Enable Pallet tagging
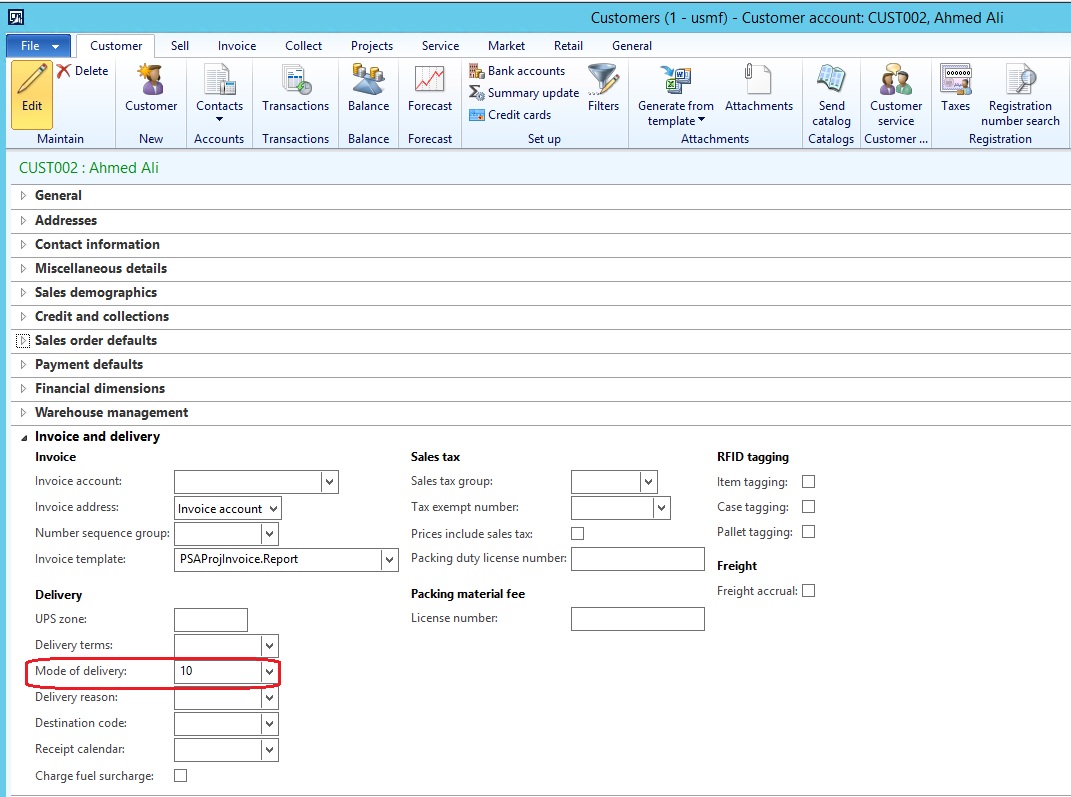Screen dimensions: 1071x797 808,531
